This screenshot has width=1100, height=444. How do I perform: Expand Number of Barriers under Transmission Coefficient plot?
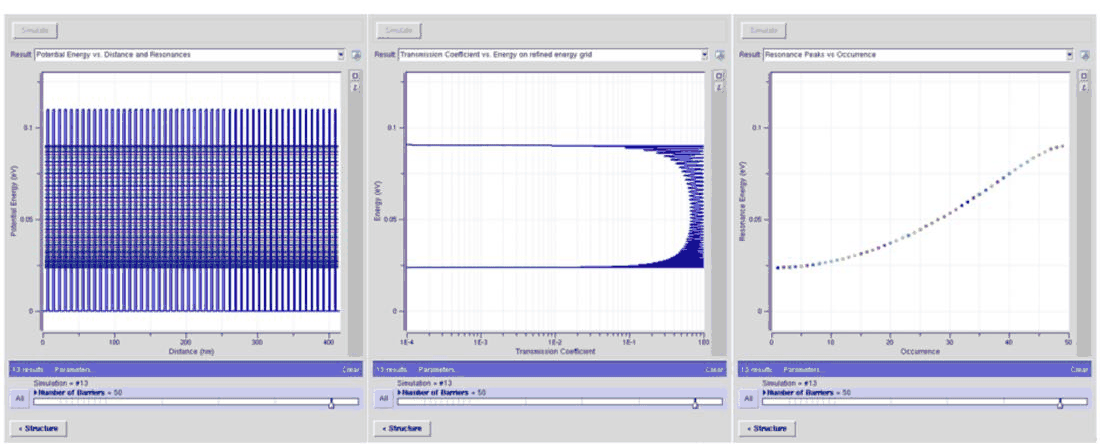pos(400,393)
